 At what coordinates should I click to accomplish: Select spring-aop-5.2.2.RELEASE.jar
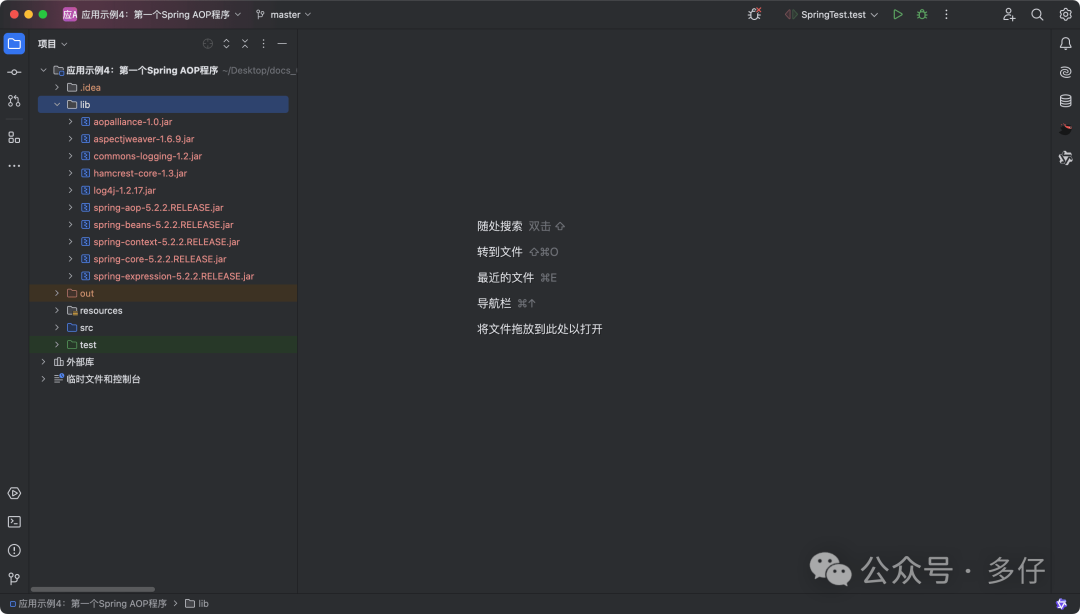tap(158, 207)
